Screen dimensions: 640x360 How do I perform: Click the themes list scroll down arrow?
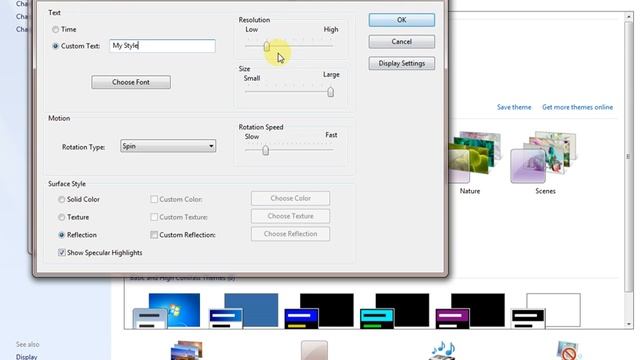[x=628, y=324]
